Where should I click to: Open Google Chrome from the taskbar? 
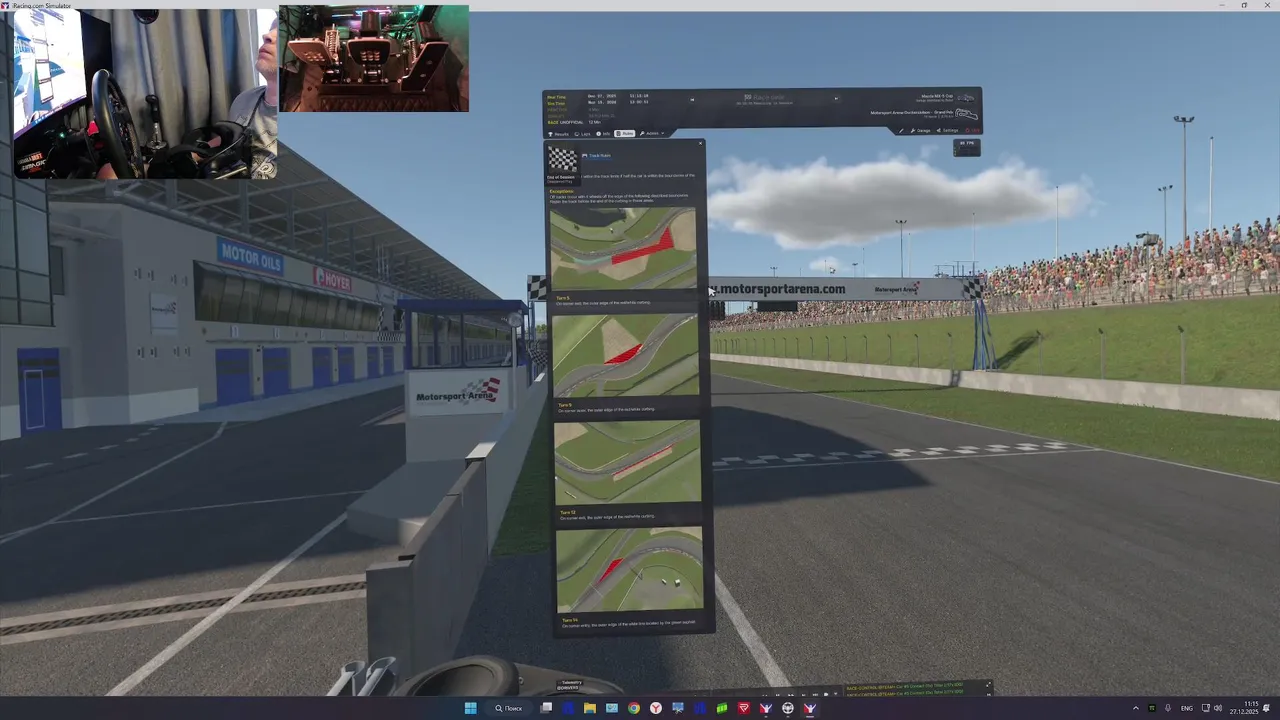click(x=634, y=708)
